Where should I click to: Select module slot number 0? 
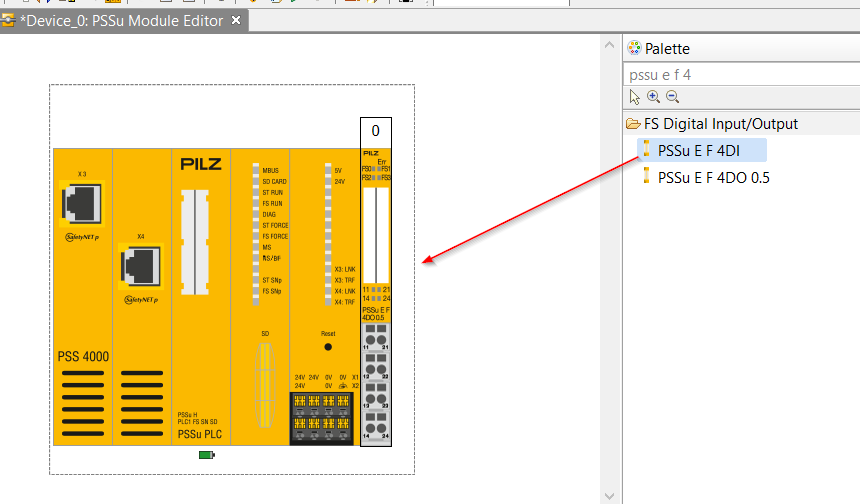pyautogui.click(x=376, y=131)
